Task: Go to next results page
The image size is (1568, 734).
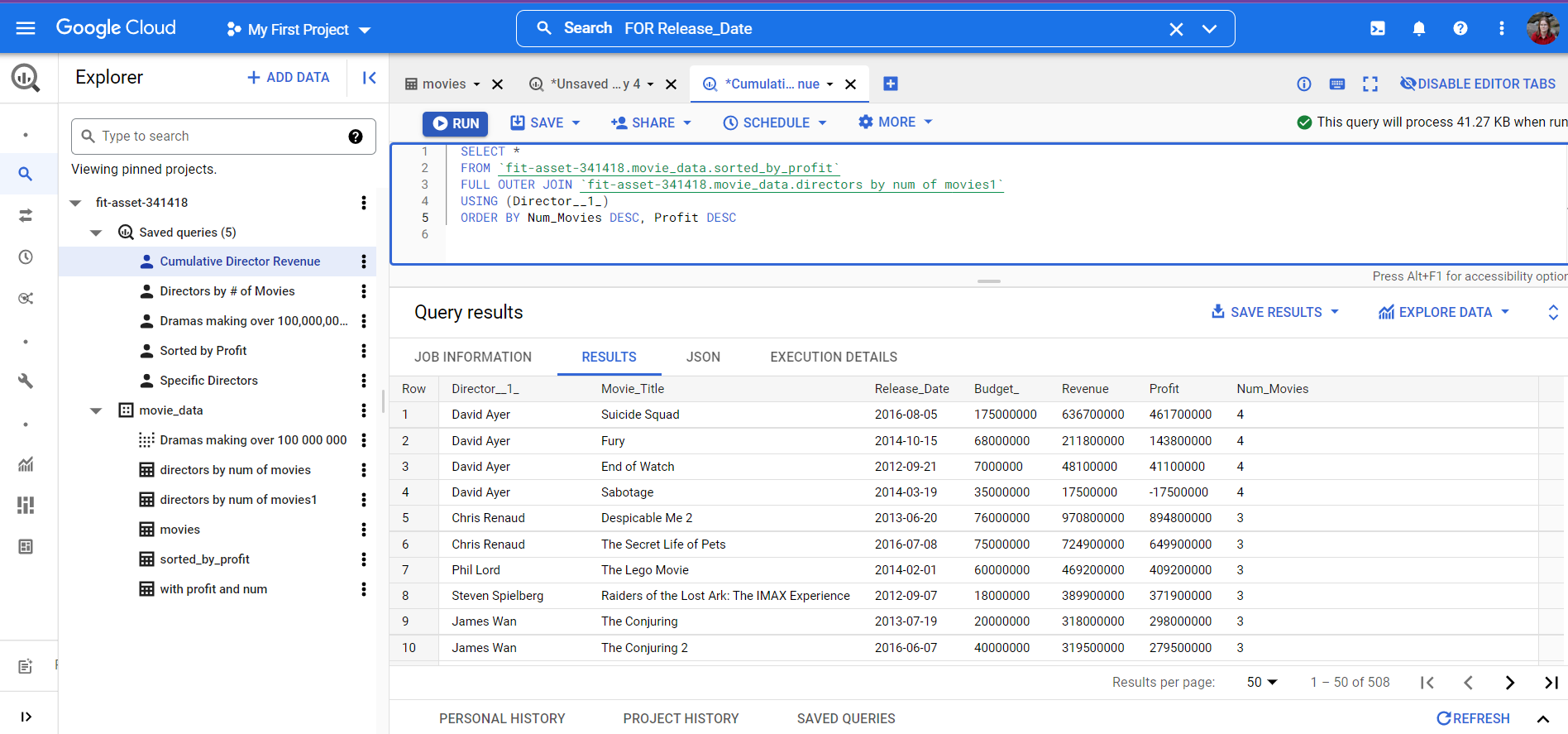Action: (1509, 683)
